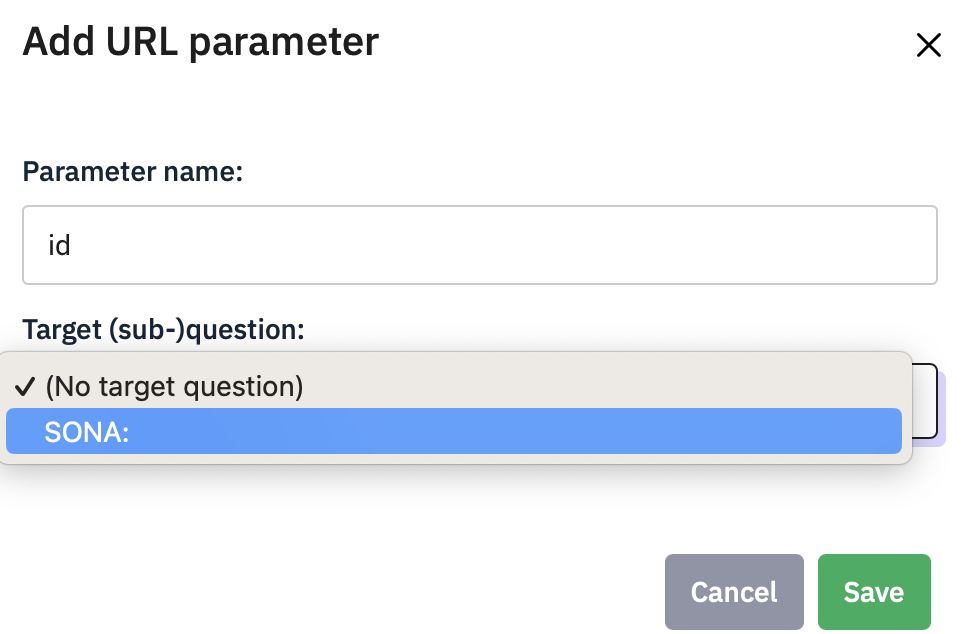This screenshot has height=634, width=972.
Task: Place cursor after "id" text in field
Action: click(74, 245)
